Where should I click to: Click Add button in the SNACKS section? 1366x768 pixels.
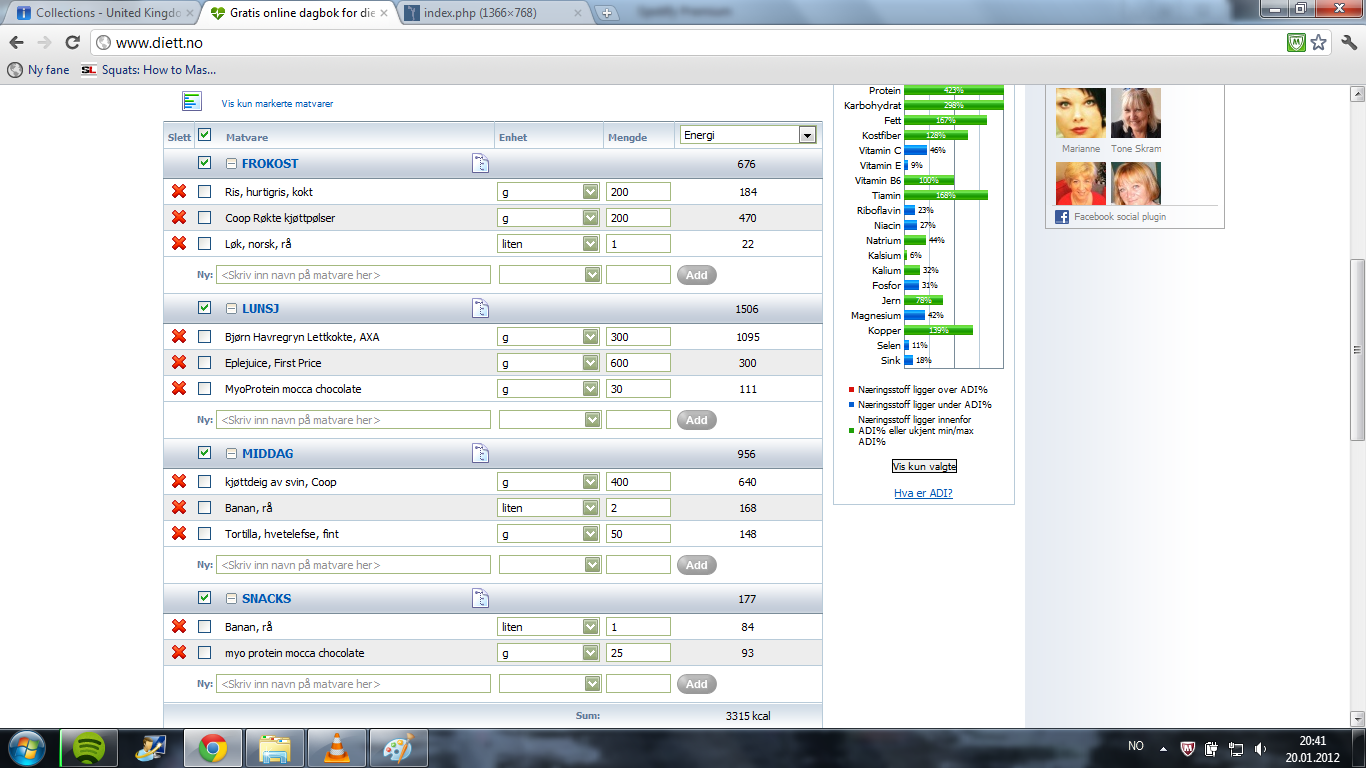click(696, 684)
